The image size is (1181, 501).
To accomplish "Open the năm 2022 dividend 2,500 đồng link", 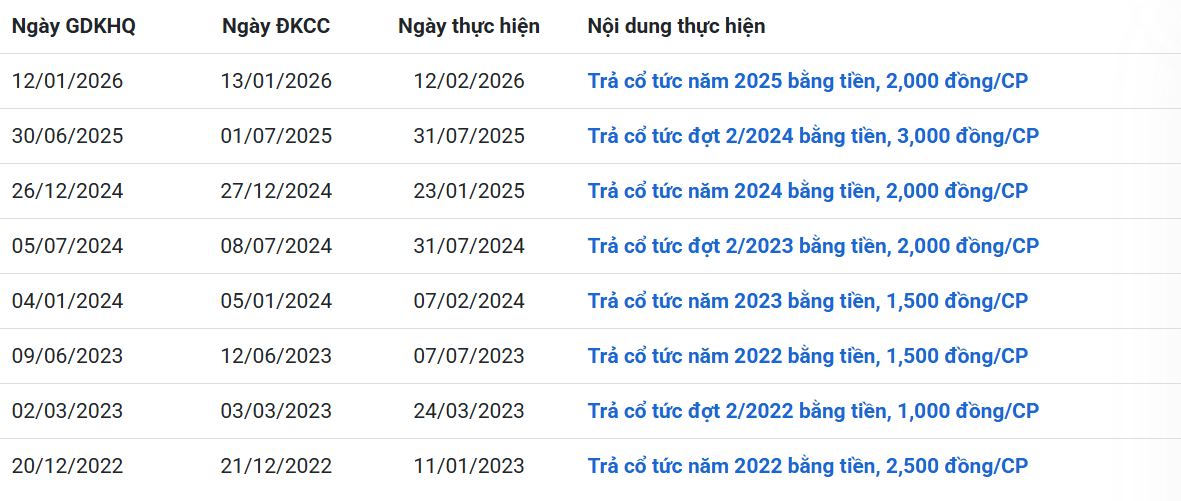I will point(807,466).
